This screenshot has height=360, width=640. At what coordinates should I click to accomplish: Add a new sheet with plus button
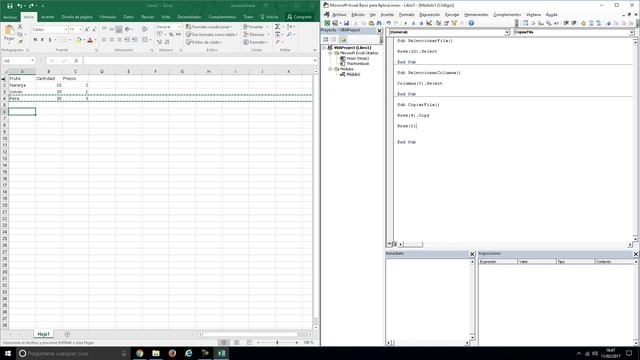tap(67, 334)
